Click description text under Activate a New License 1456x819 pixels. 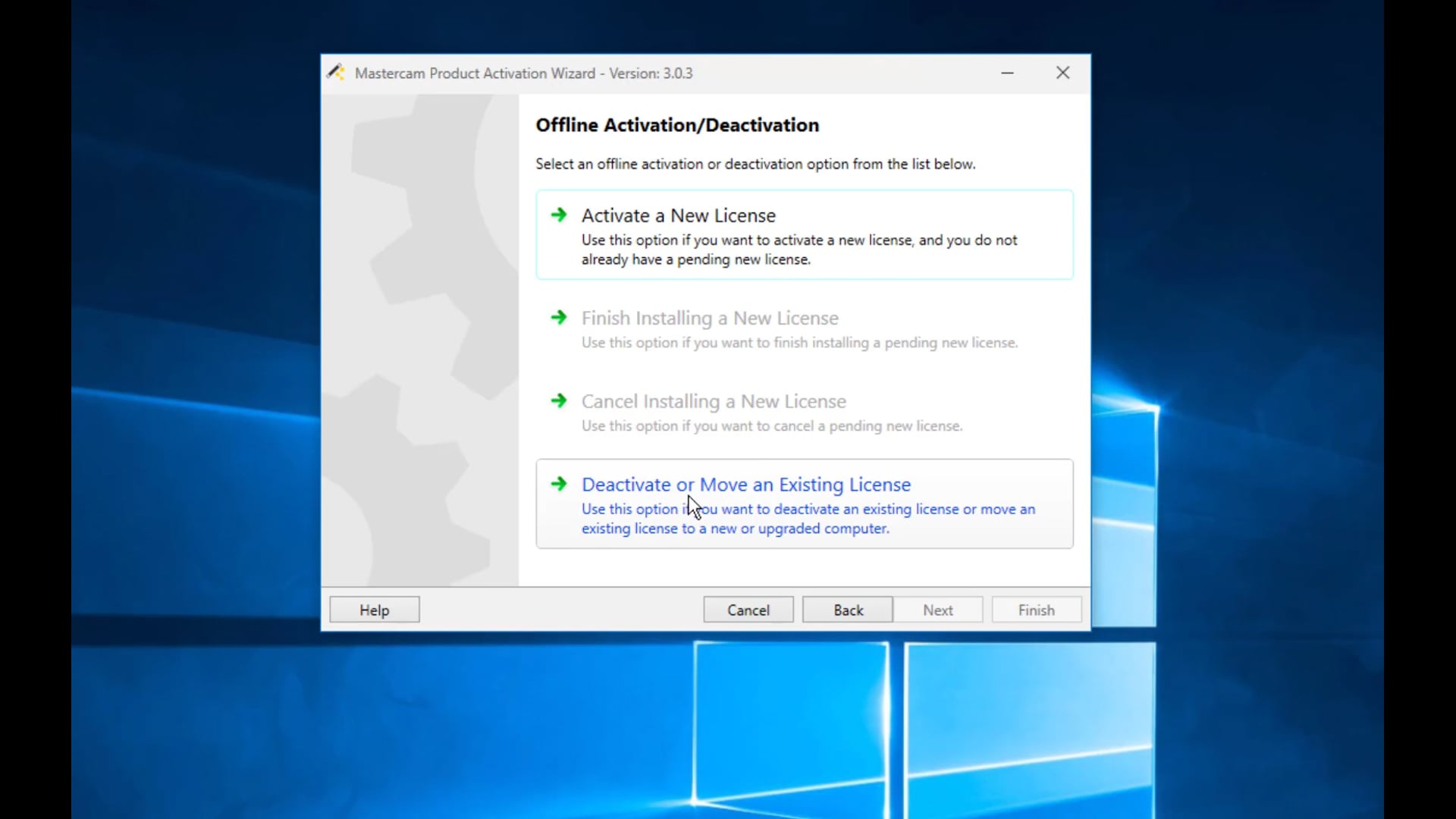click(x=799, y=249)
